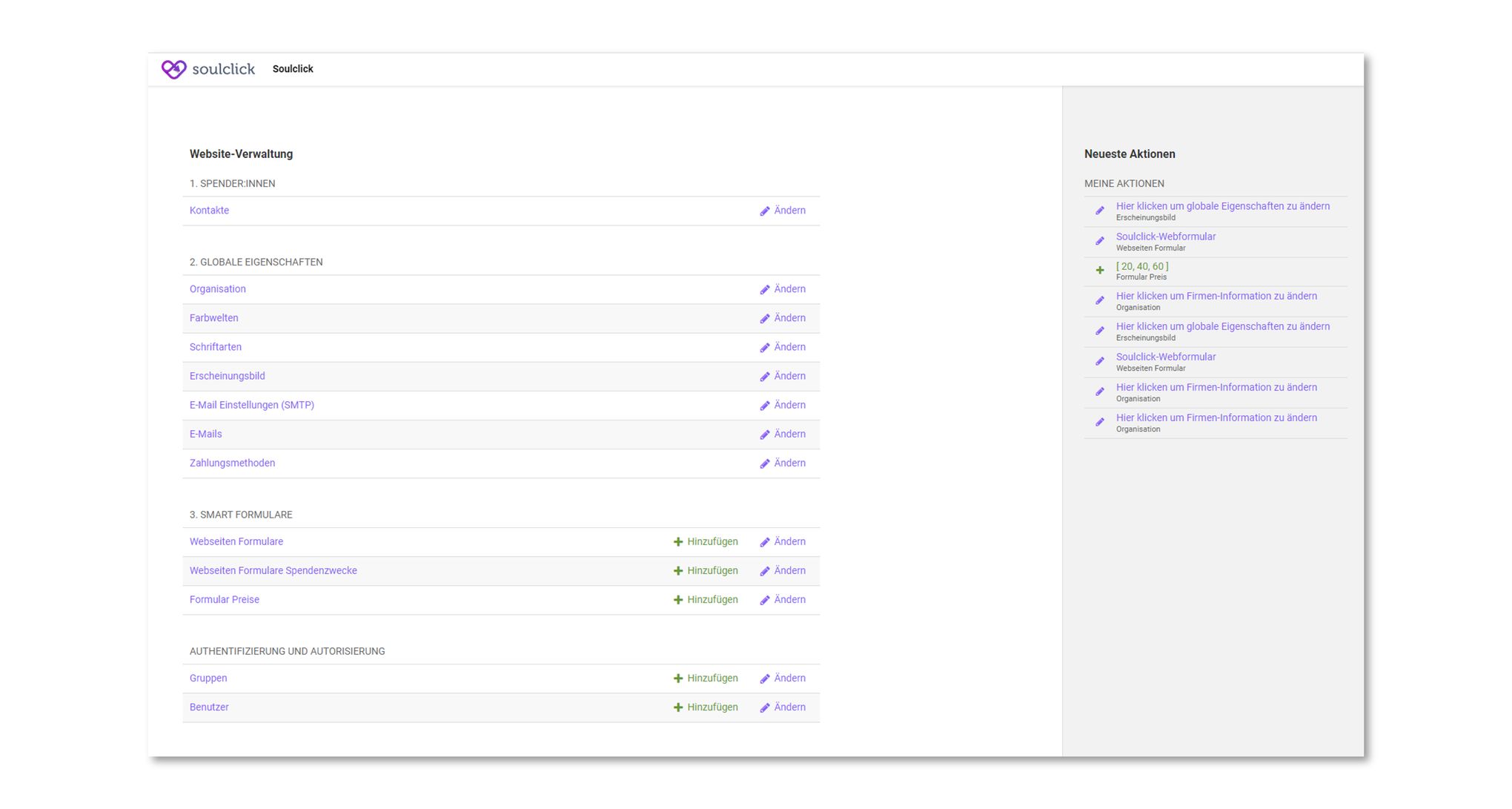Image resolution: width=1512 pixels, height=809 pixels.
Task: Click the Soulclick header title
Action: 293,69
